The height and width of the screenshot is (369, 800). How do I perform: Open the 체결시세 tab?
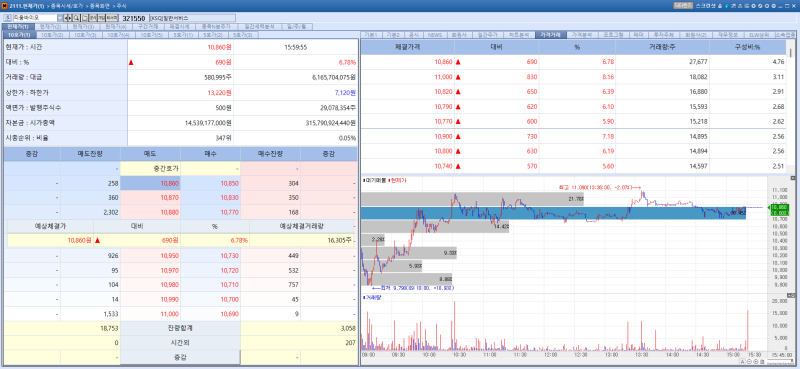pyautogui.click(x=180, y=26)
